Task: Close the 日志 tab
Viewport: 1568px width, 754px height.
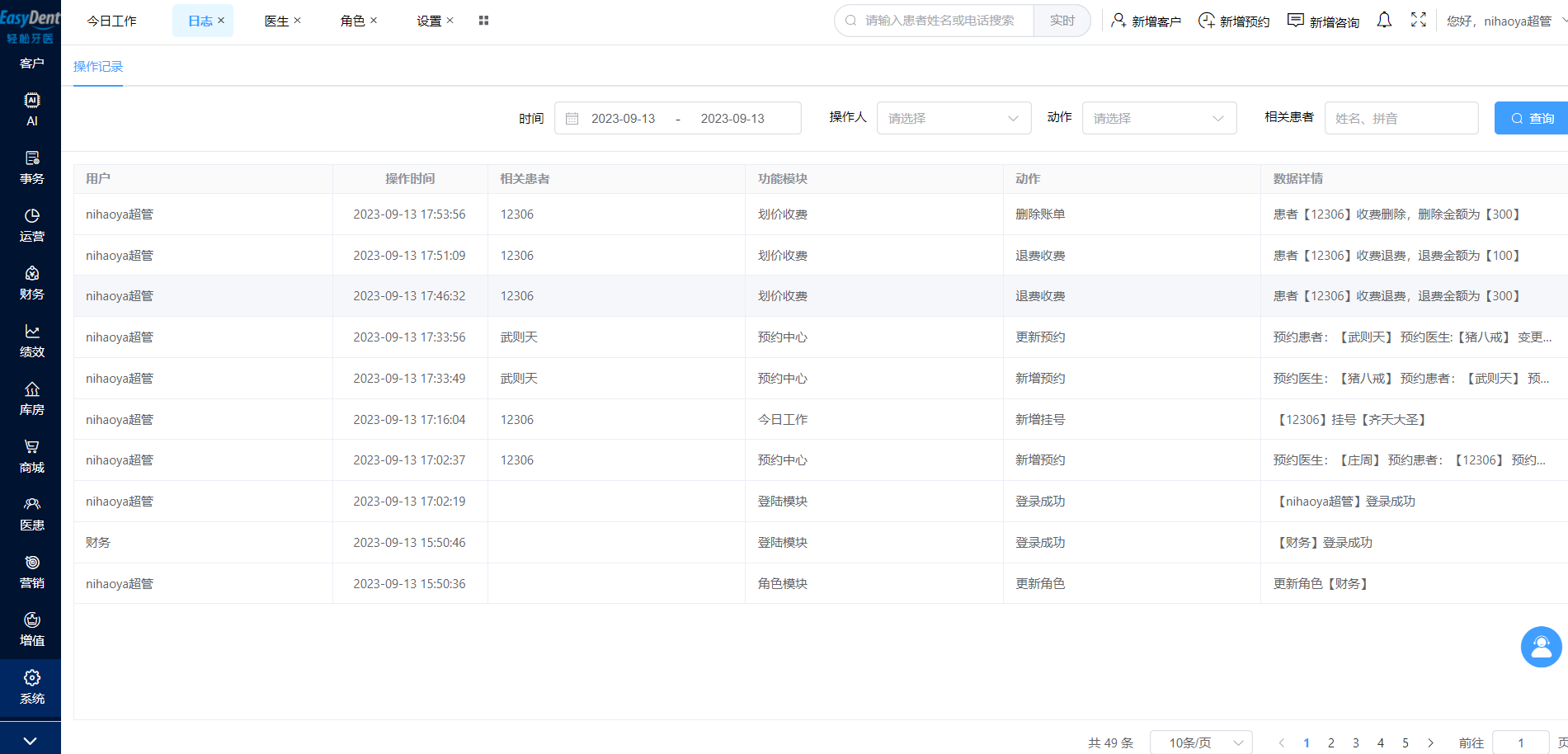Action: tap(221, 21)
